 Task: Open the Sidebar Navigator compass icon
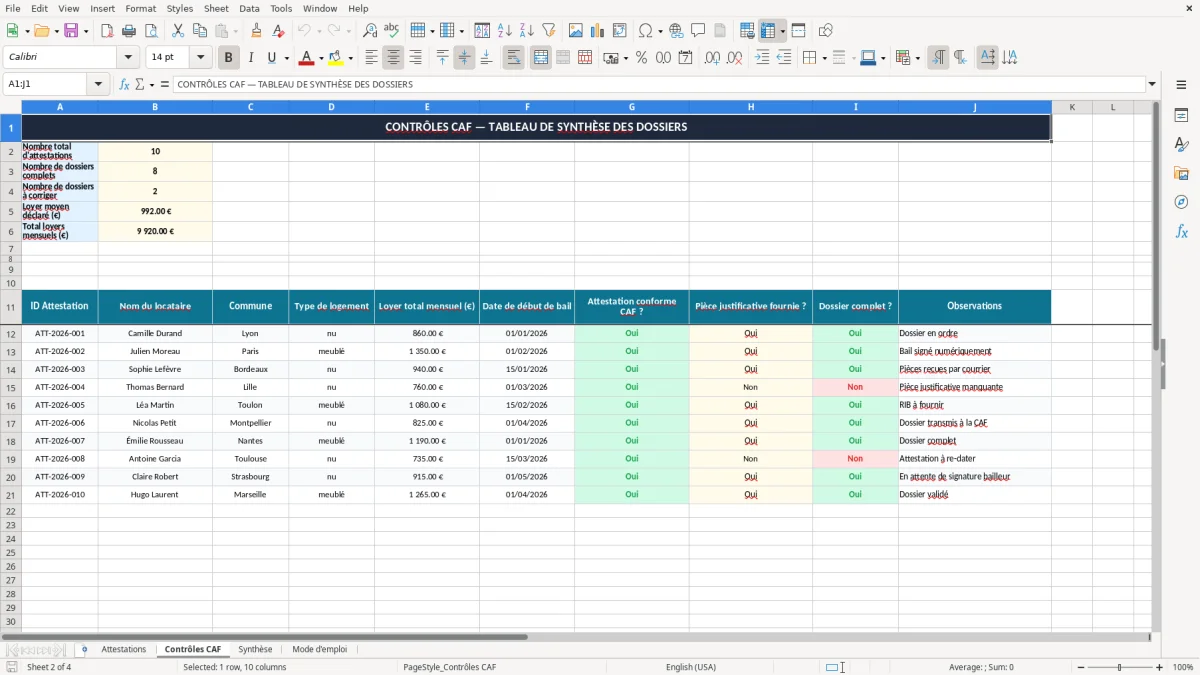coord(1181,203)
